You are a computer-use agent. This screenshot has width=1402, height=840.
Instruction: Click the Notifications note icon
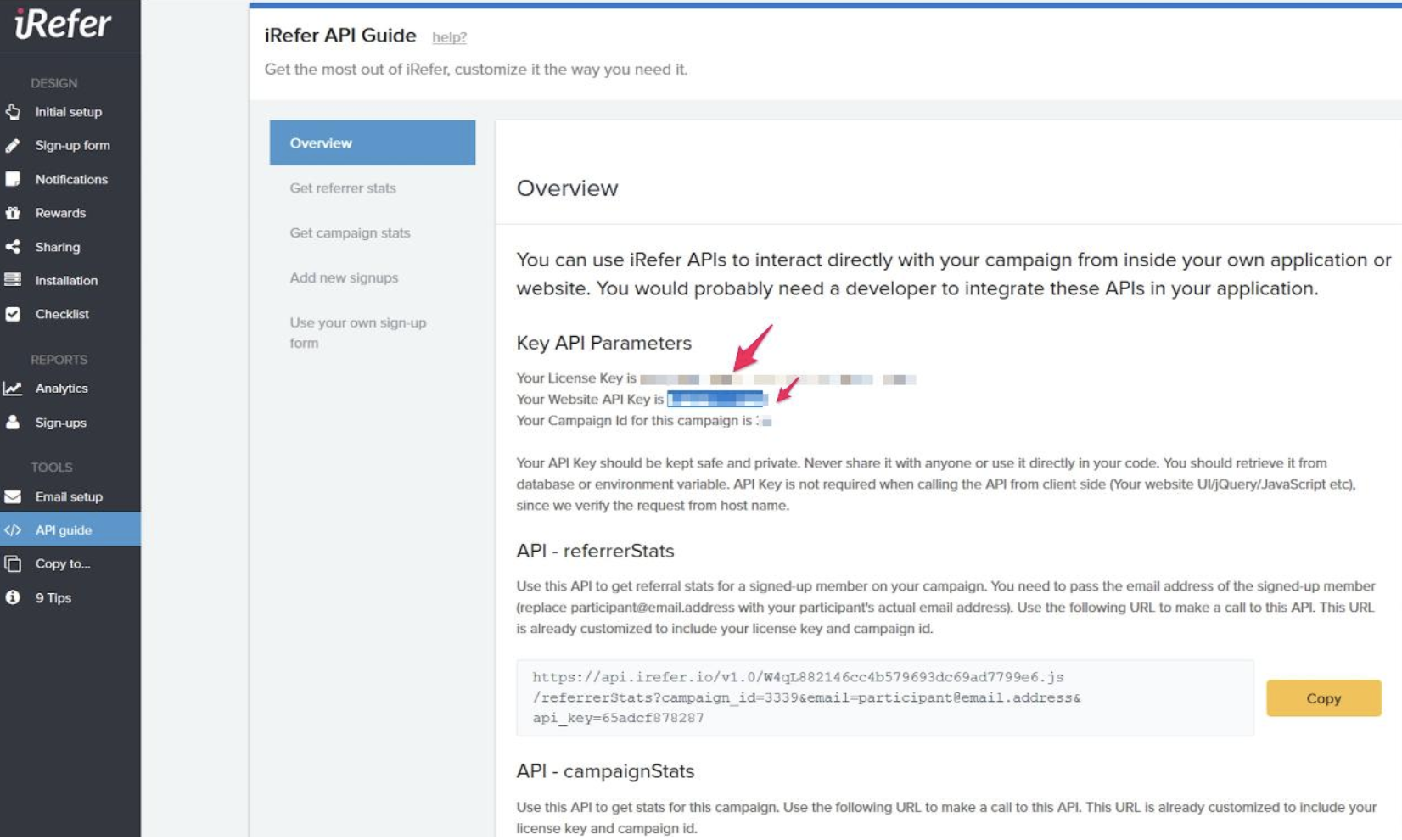tap(13, 180)
